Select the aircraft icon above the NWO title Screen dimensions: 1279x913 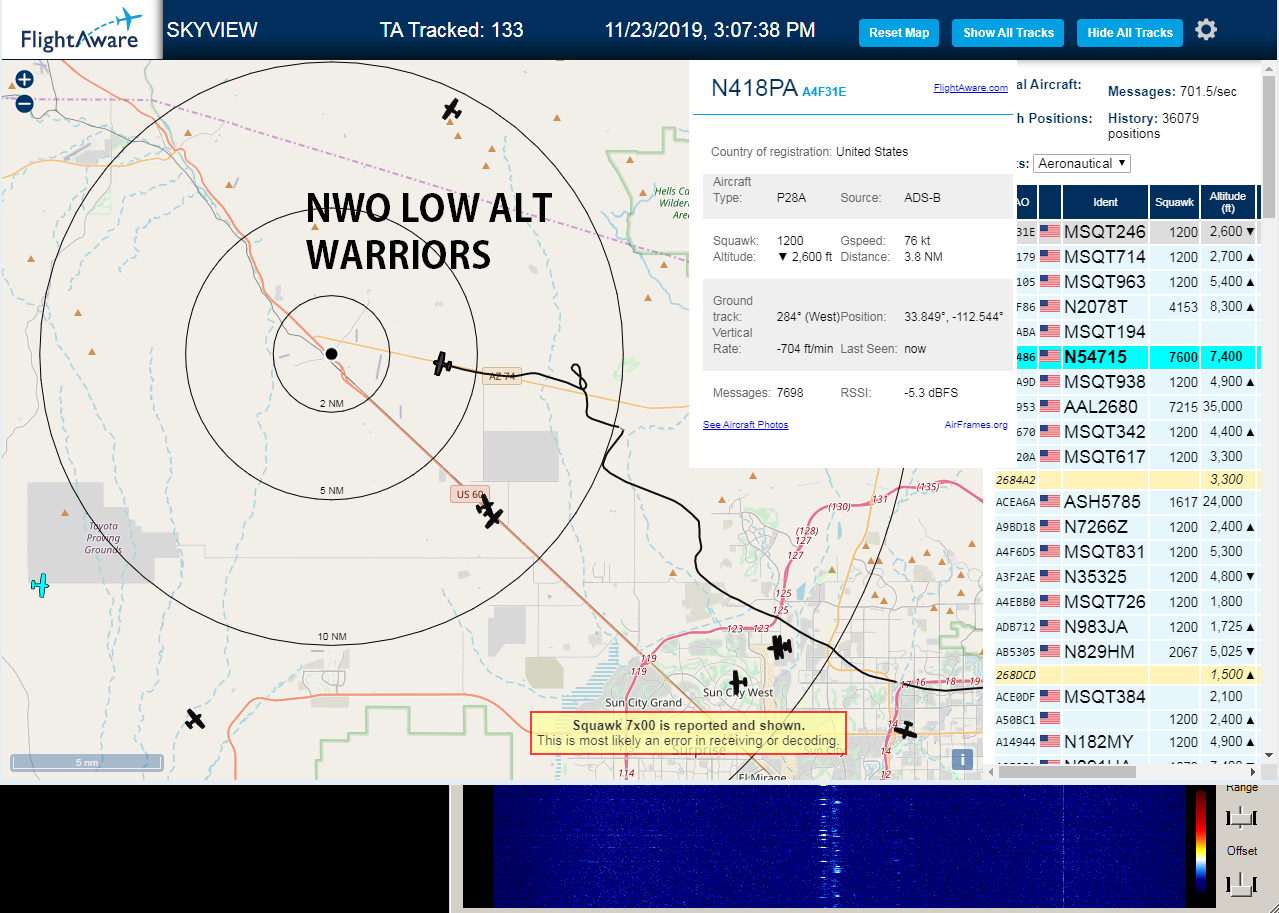point(452,109)
